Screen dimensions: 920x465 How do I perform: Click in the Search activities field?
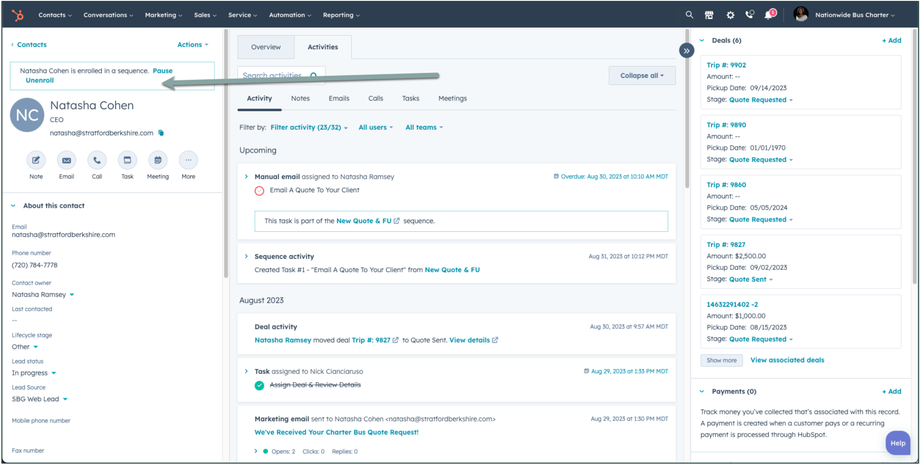click(275, 75)
